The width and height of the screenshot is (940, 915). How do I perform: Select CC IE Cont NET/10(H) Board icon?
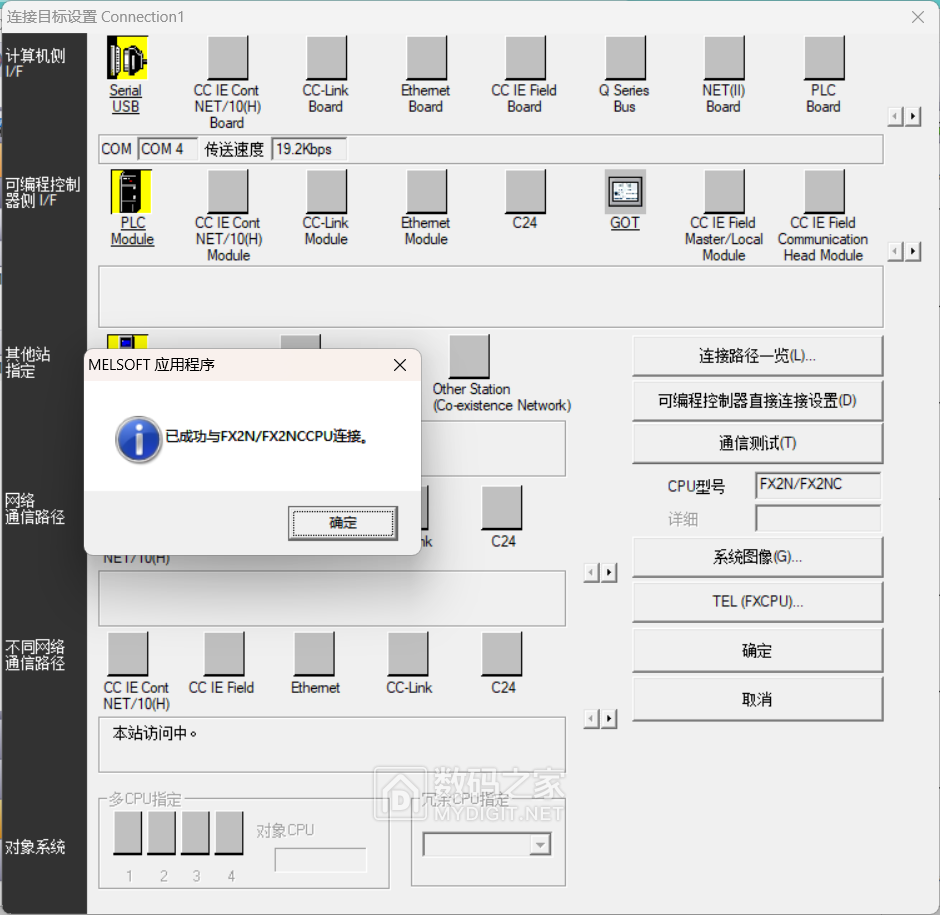[x=227, y=58]
